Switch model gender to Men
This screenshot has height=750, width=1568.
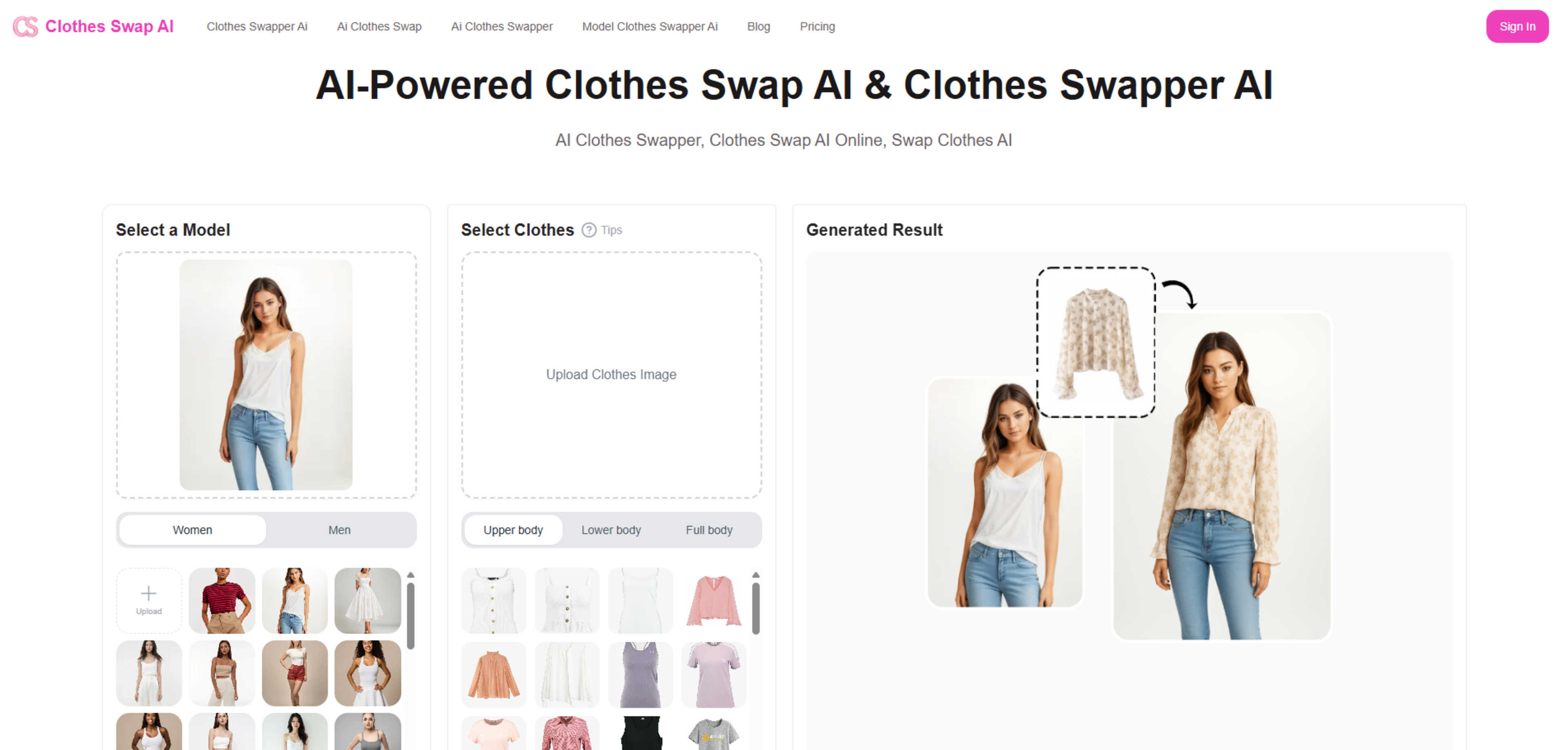pos(340,530)
